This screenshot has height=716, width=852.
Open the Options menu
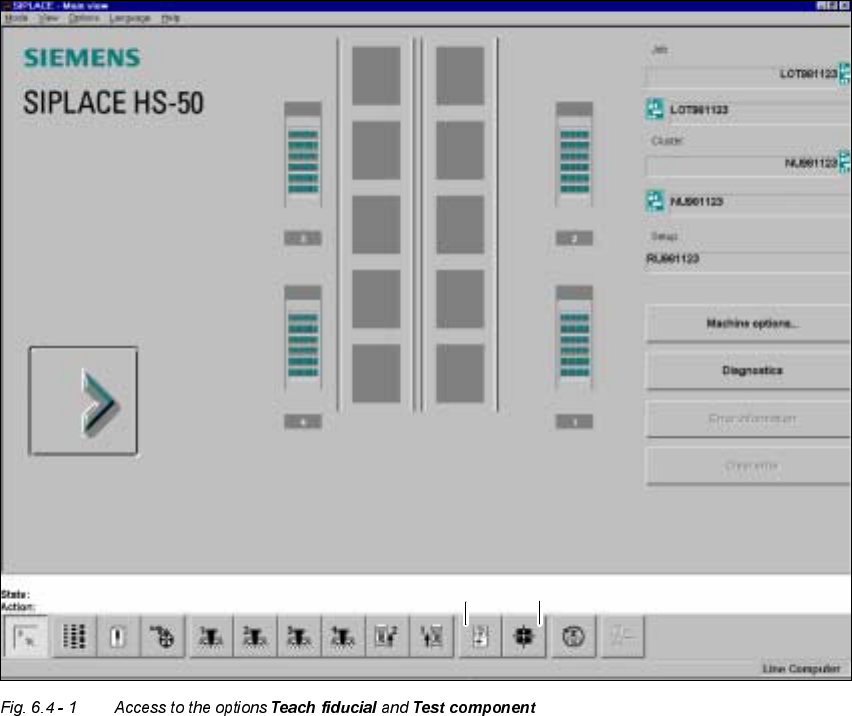click(x=84, y=18)
